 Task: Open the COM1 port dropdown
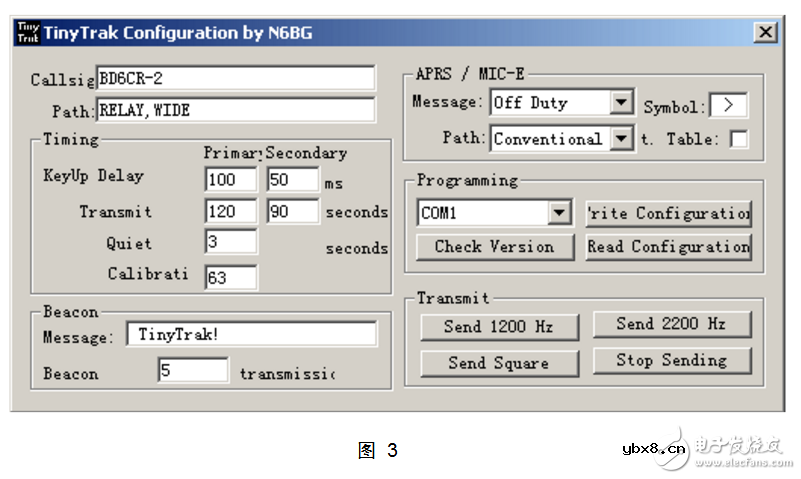pyautogui.click(x=559, y=213)
